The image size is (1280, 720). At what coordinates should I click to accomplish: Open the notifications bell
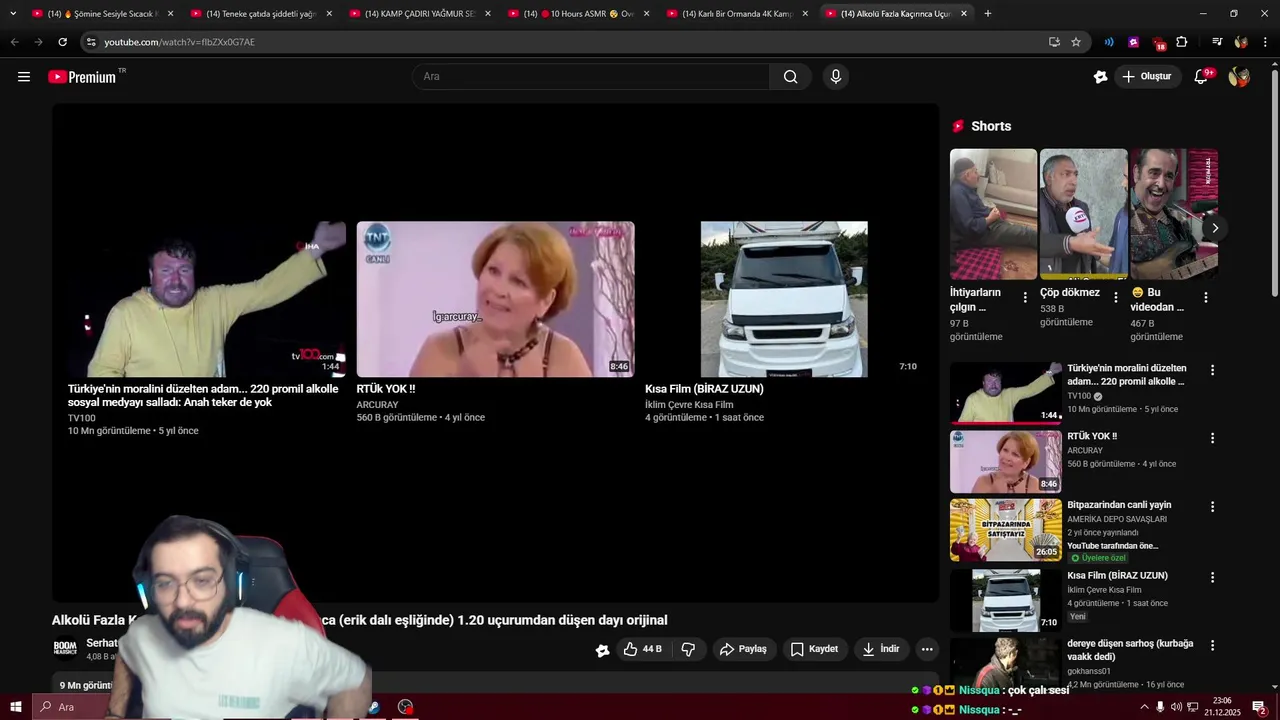(x=1202, y=77)
